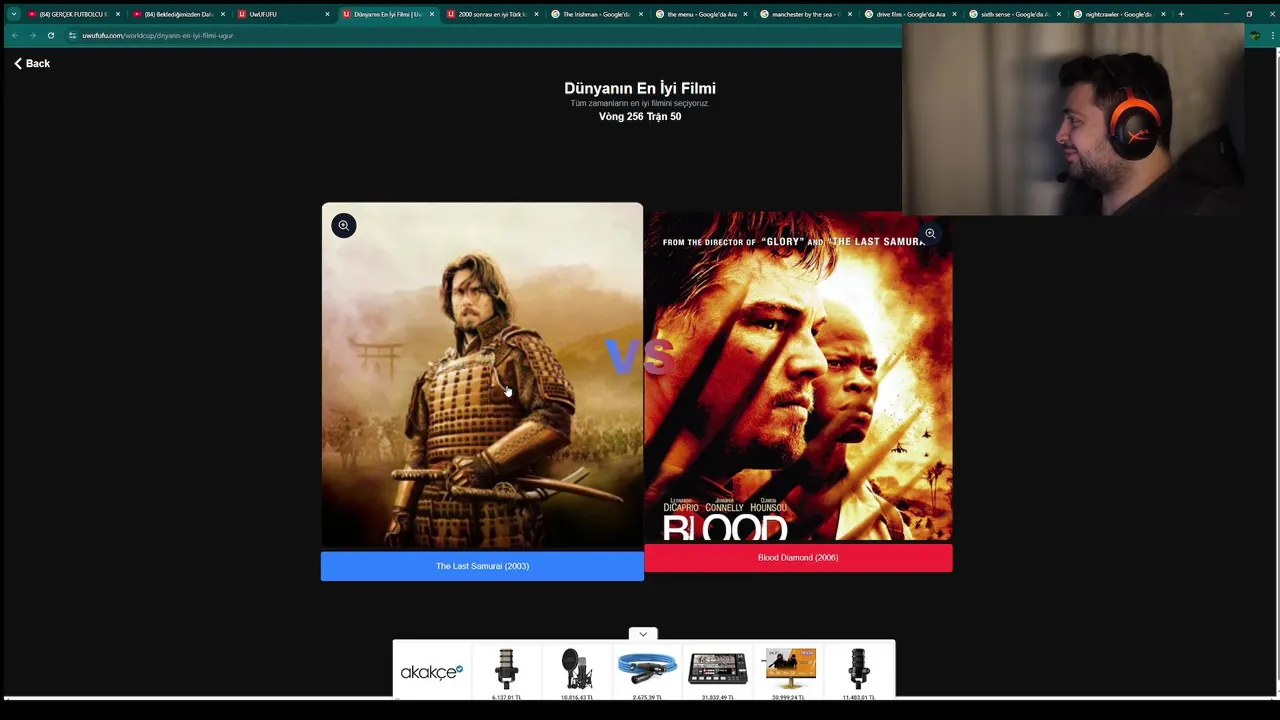1280x720 pixels.
Task: Select The Last Samurai poster image
Action: click(482, 375)
